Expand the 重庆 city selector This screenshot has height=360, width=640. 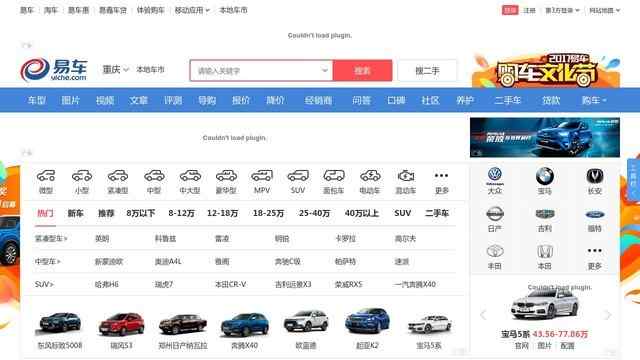(116, 70)
